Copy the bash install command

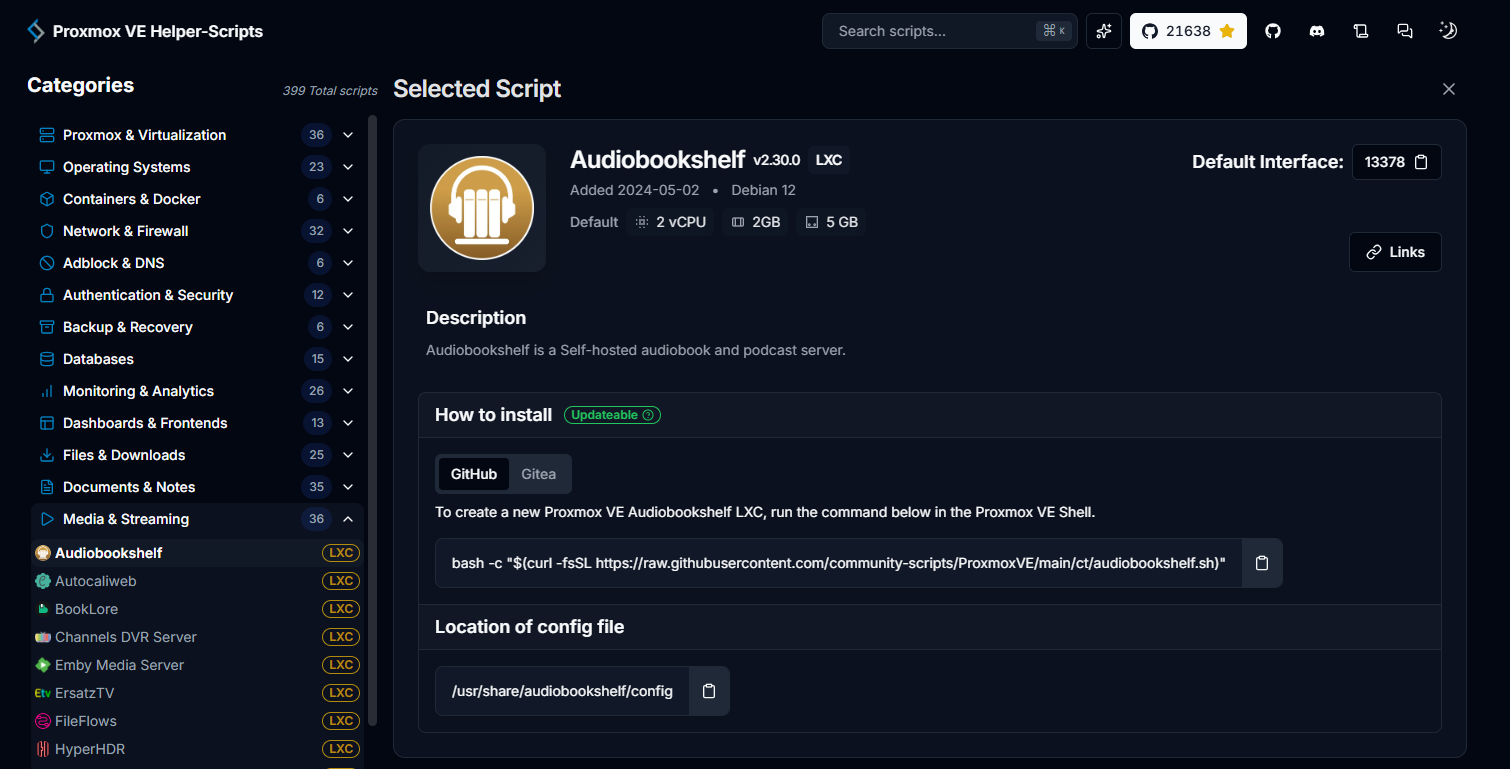click(x=1262, y=563)
